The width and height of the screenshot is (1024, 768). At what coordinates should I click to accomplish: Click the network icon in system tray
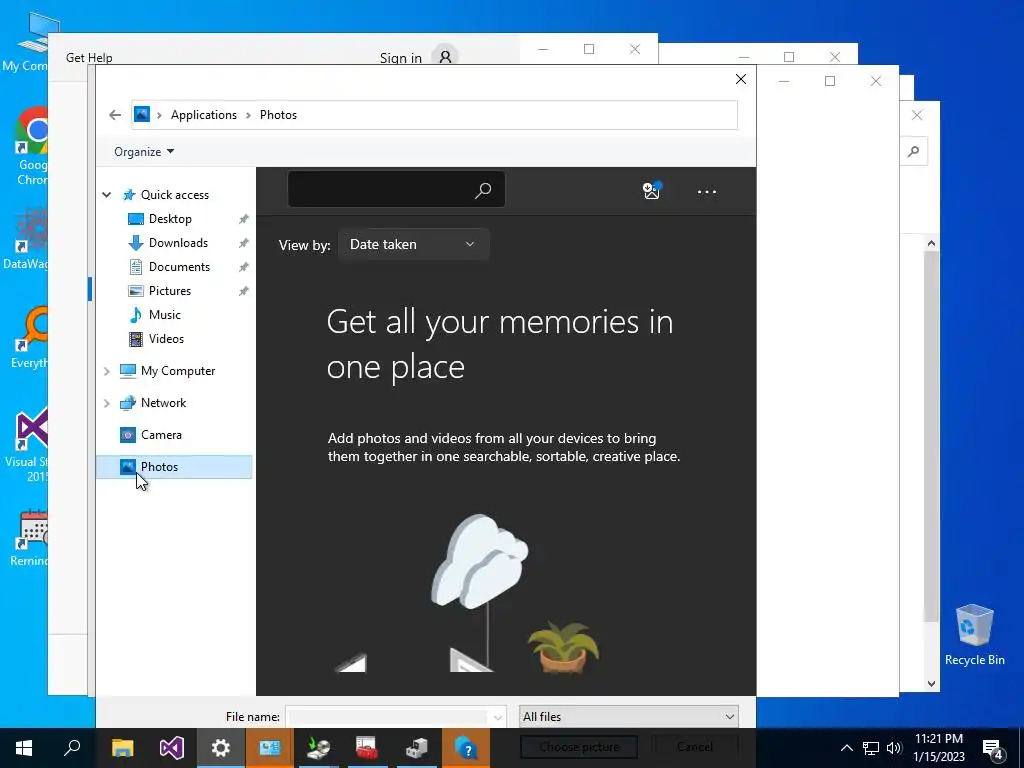[x=871, y=748]
